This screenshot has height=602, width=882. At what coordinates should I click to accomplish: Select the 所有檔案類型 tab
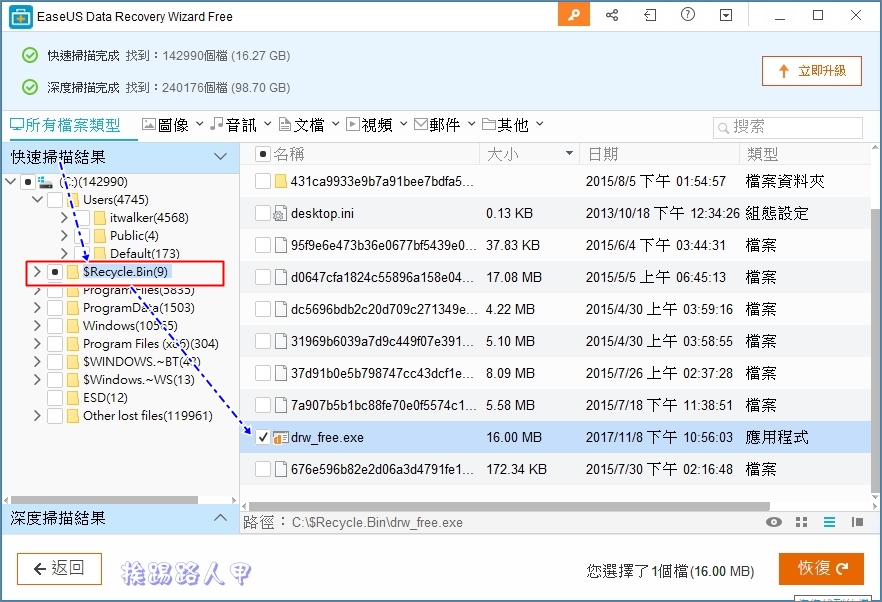click(x=65, y=125)
